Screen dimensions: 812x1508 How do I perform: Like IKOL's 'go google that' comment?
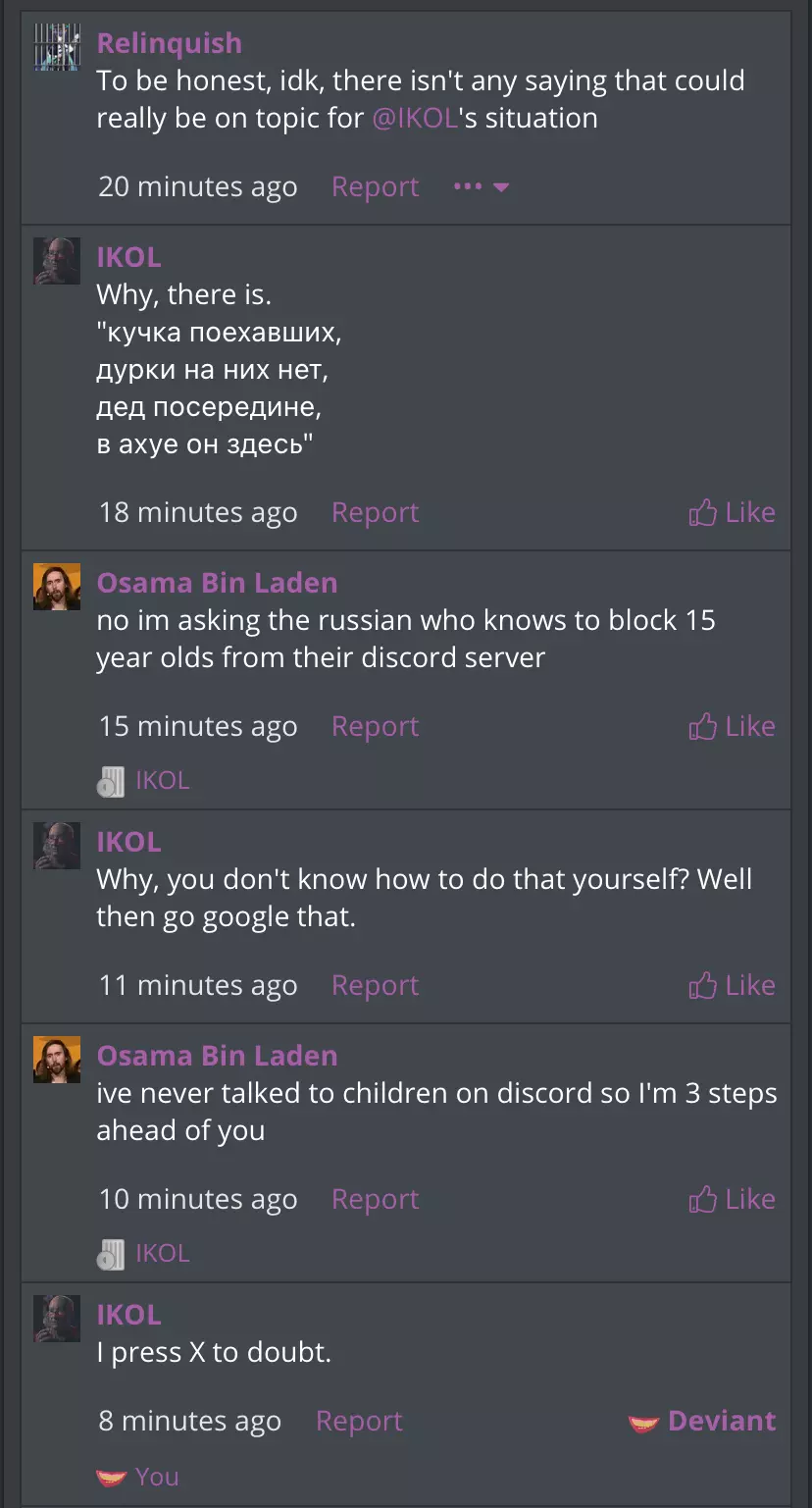[x=733, y=985]
